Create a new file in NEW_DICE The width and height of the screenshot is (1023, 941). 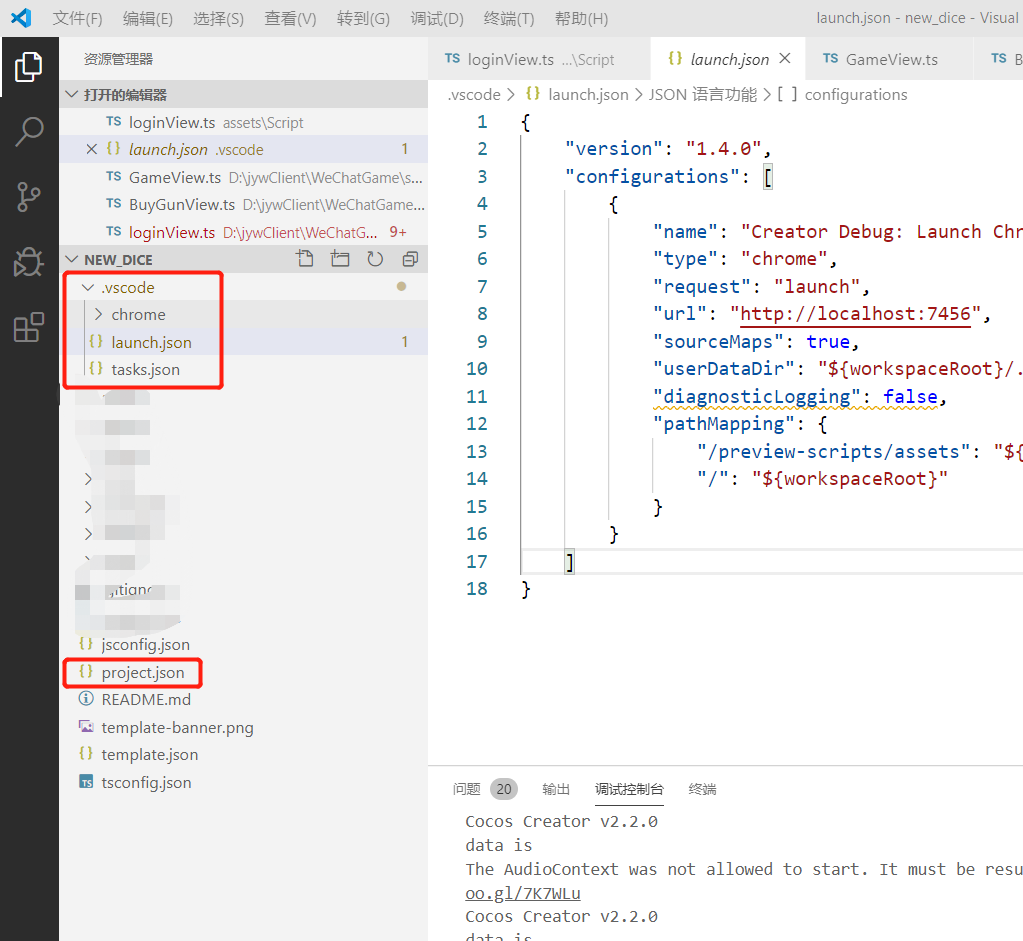(304, 258)
